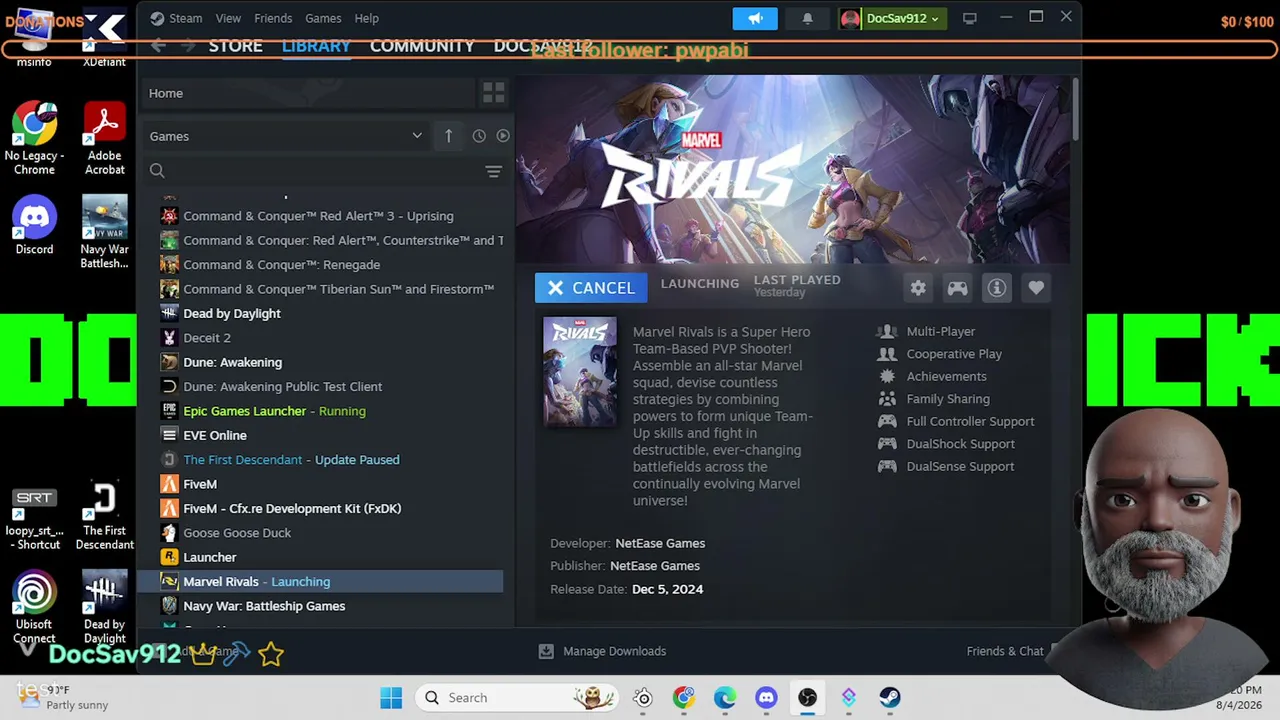This screenshot has height=720, width=1280.
Task: Show Marvel Rivals game info panel
Action: [997, 288]
